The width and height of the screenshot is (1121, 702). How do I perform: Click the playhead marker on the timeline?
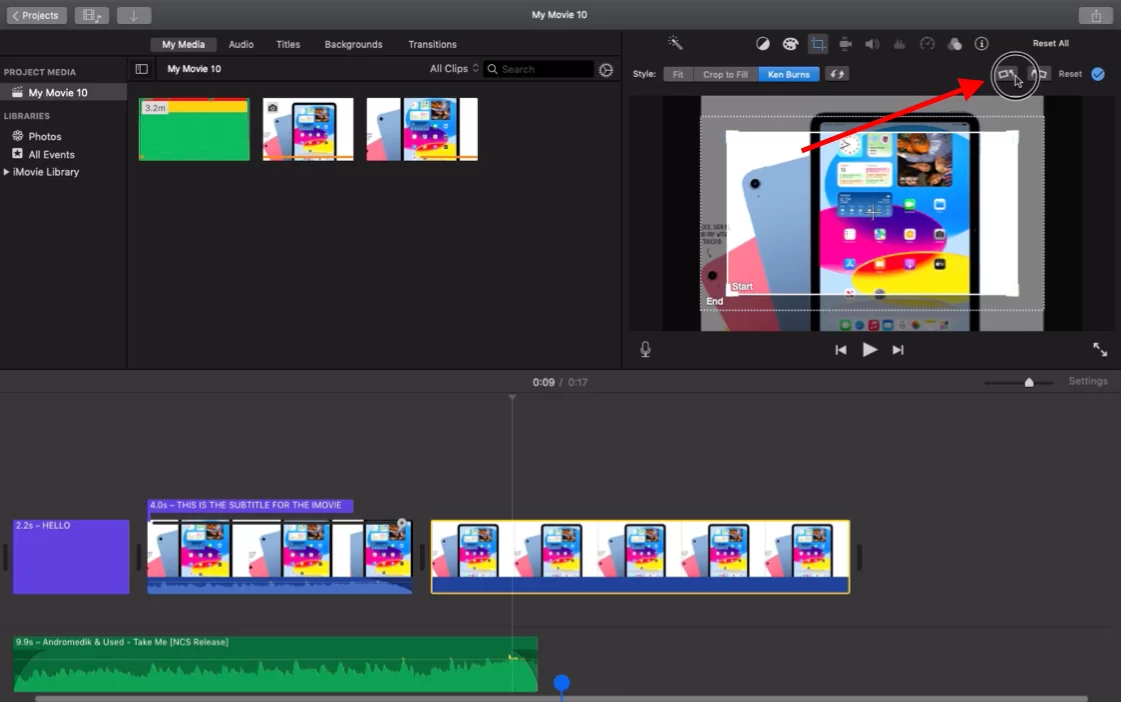tap(512, 397)
